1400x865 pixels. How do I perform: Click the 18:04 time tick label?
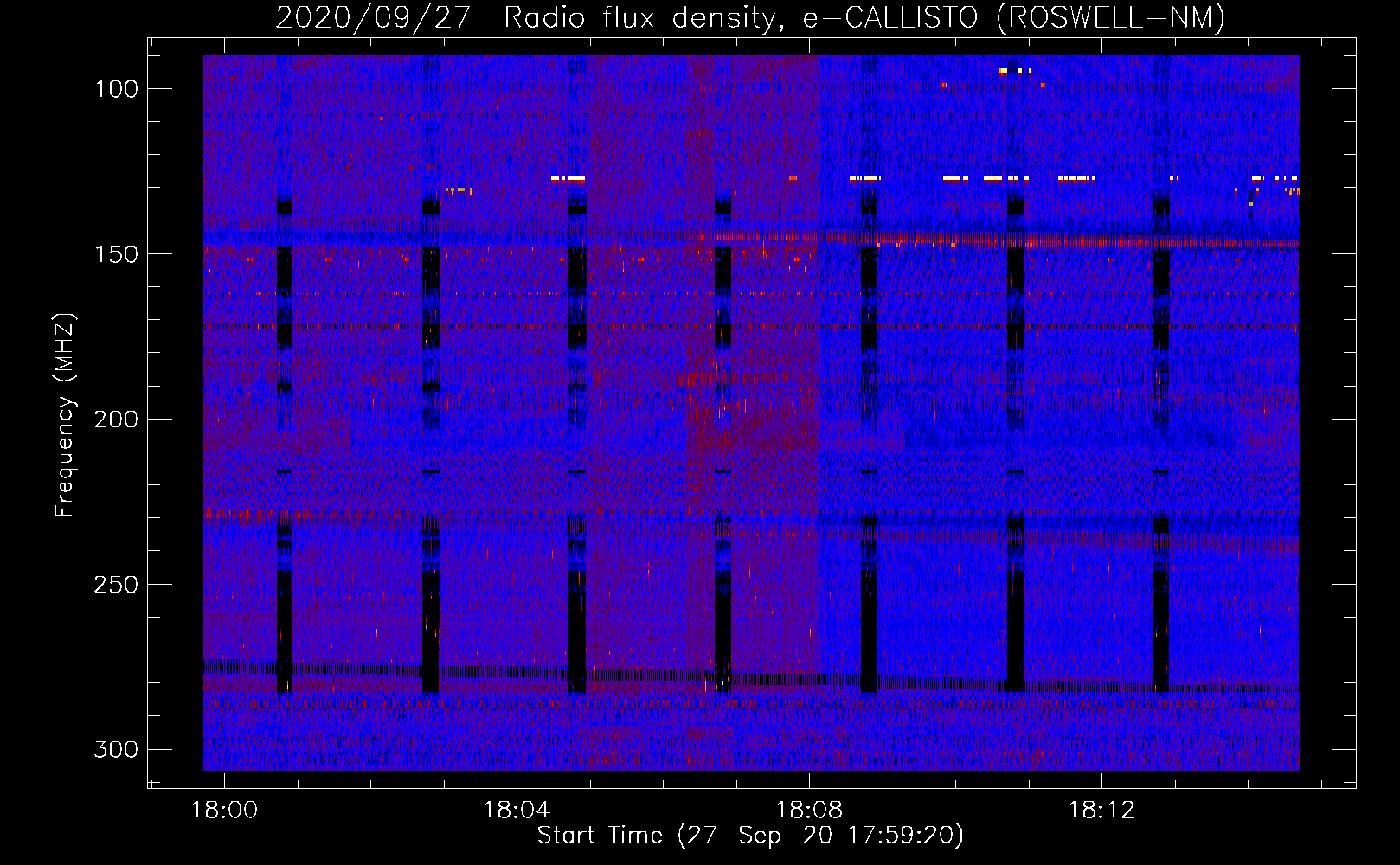tap(517, 811)
